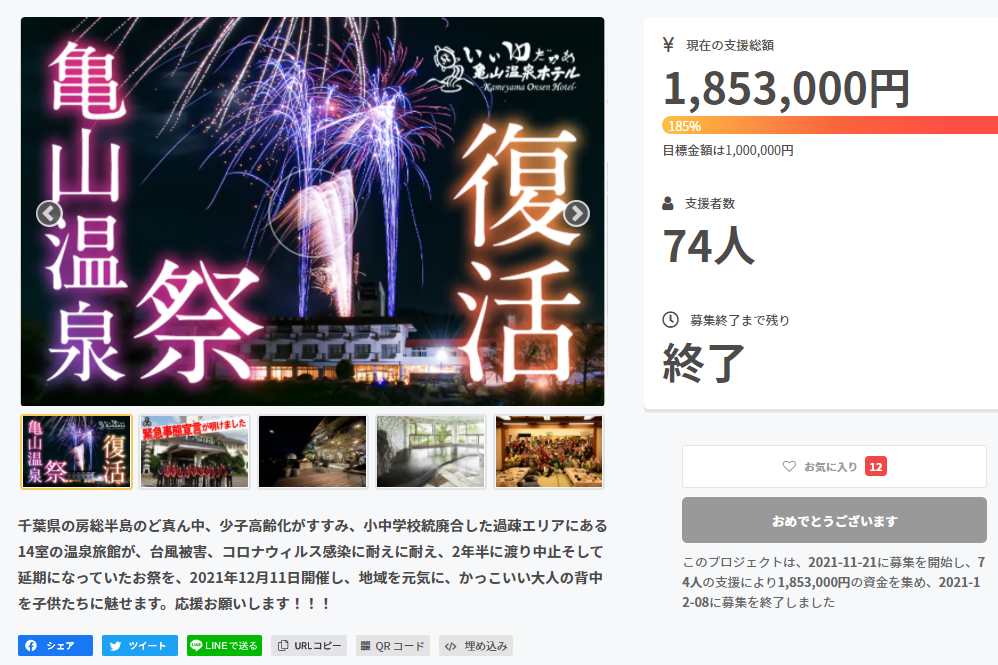The image size is (998, 665).
Task: Click the おめでとうございます button
Action: (834, 521)
